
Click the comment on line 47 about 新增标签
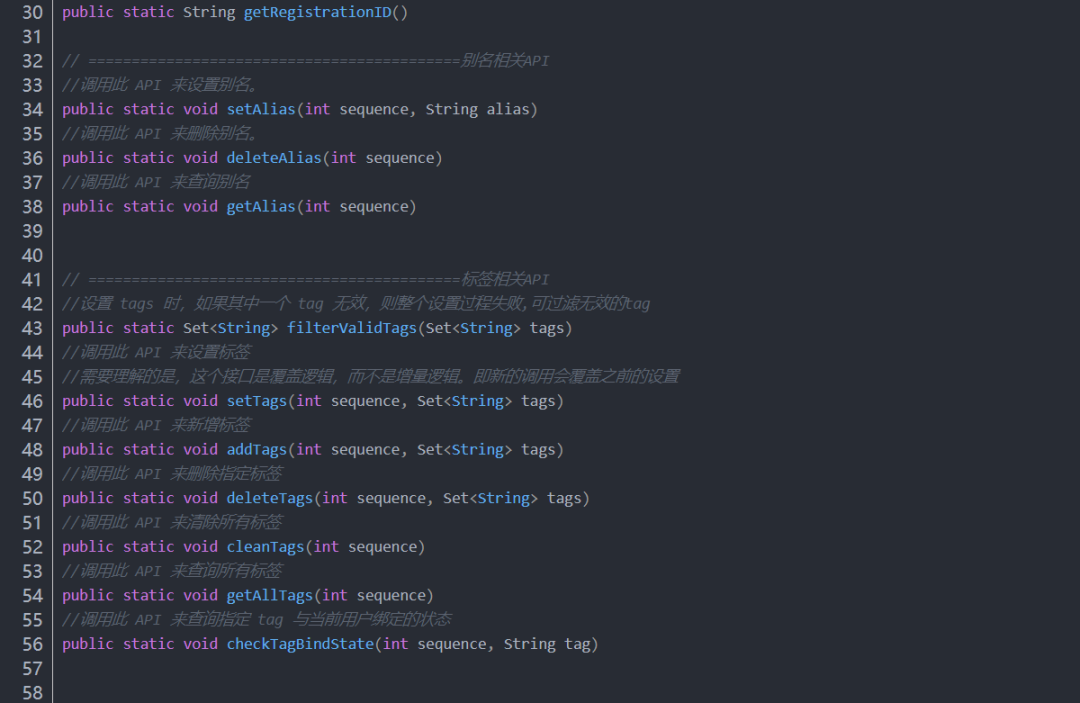[x=156, y=425]
